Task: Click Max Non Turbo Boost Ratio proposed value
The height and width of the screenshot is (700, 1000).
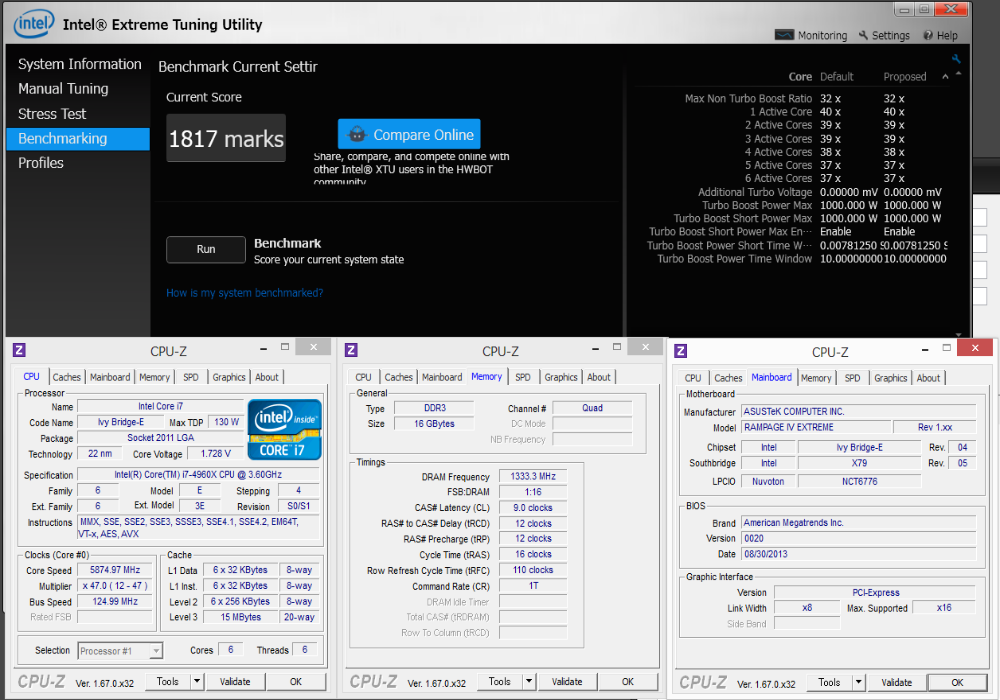Action: pyautogui.click(x=893, y=99)
